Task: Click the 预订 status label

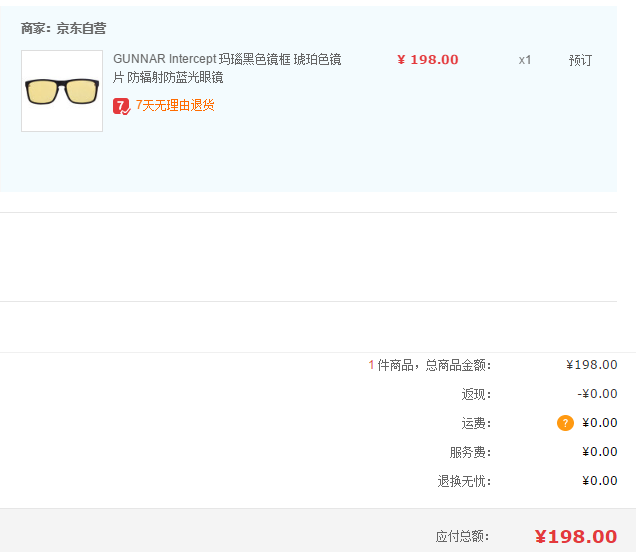Action: pos(580,60)
